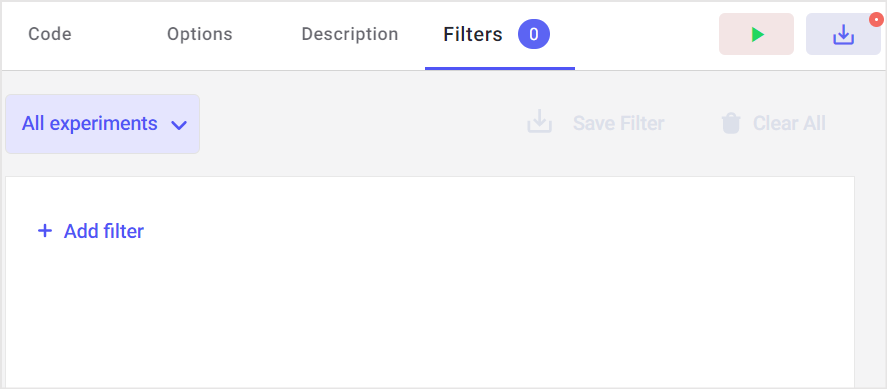This screenshot has width=887, height=389.
Task: Click the Clear All text button
Action: pos(789,123)
